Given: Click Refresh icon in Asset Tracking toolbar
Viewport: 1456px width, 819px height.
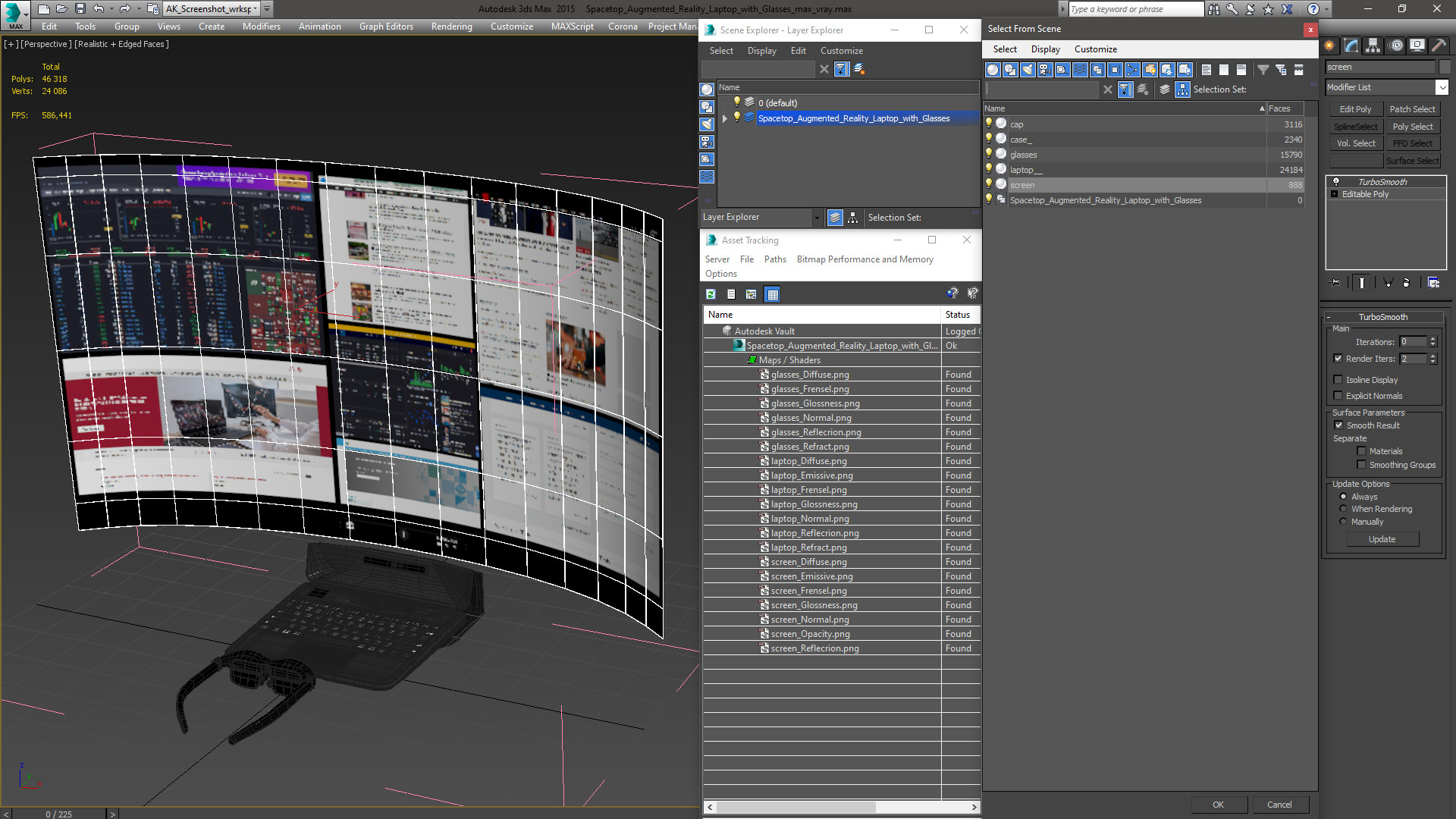Looking at the screenshot, I should tap(711, 294).
